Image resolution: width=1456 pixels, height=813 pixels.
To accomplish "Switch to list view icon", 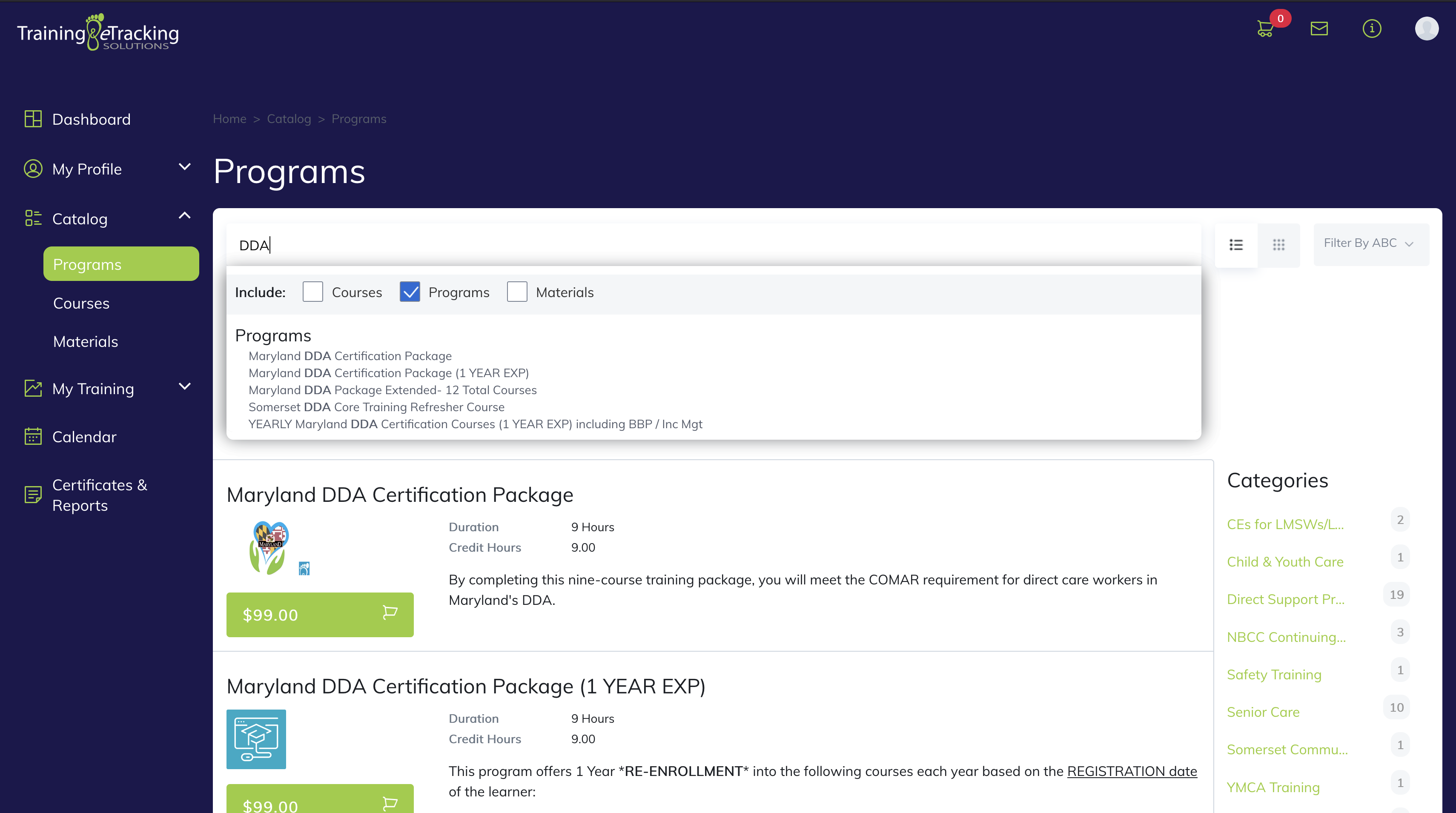I will click(x=1235, y=245).
